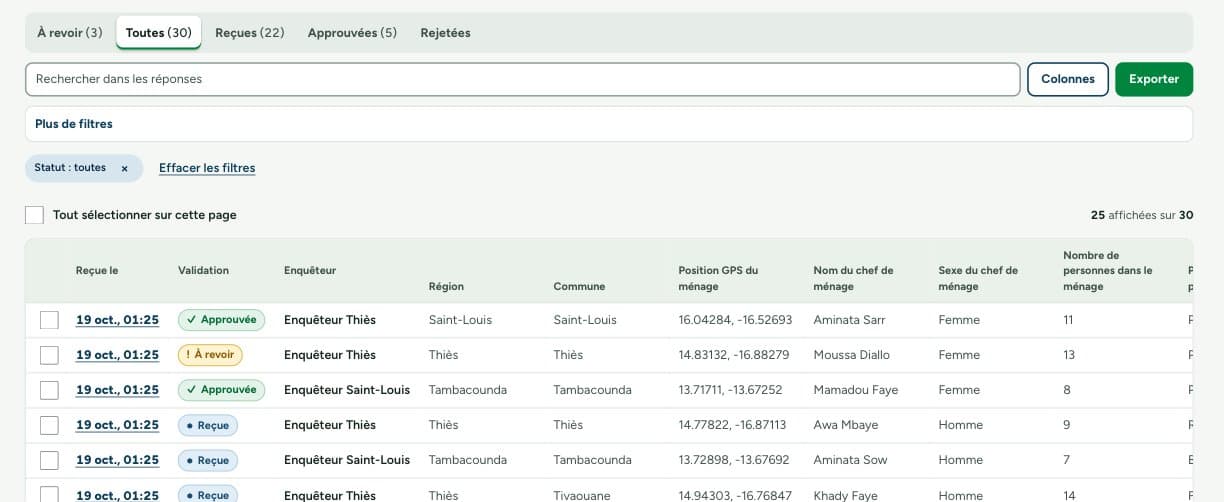
Task: Open the 'Reçues (22)' tab
Action: click(250, 33)
